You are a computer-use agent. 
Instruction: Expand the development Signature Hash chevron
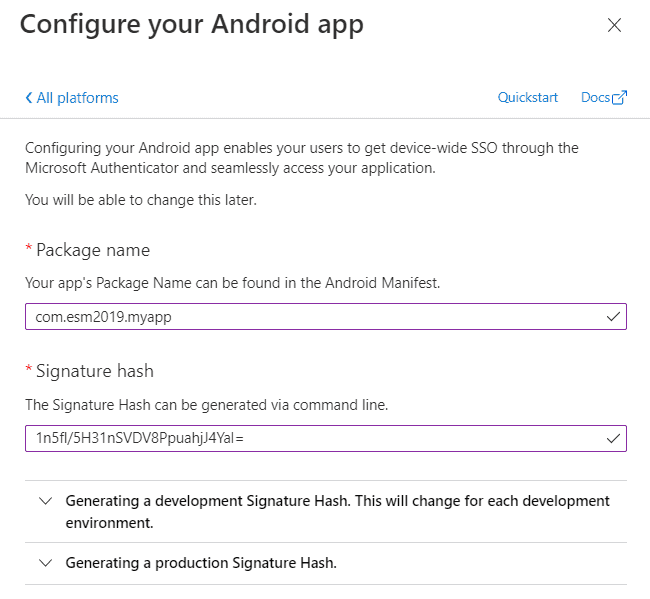[45, 501]
